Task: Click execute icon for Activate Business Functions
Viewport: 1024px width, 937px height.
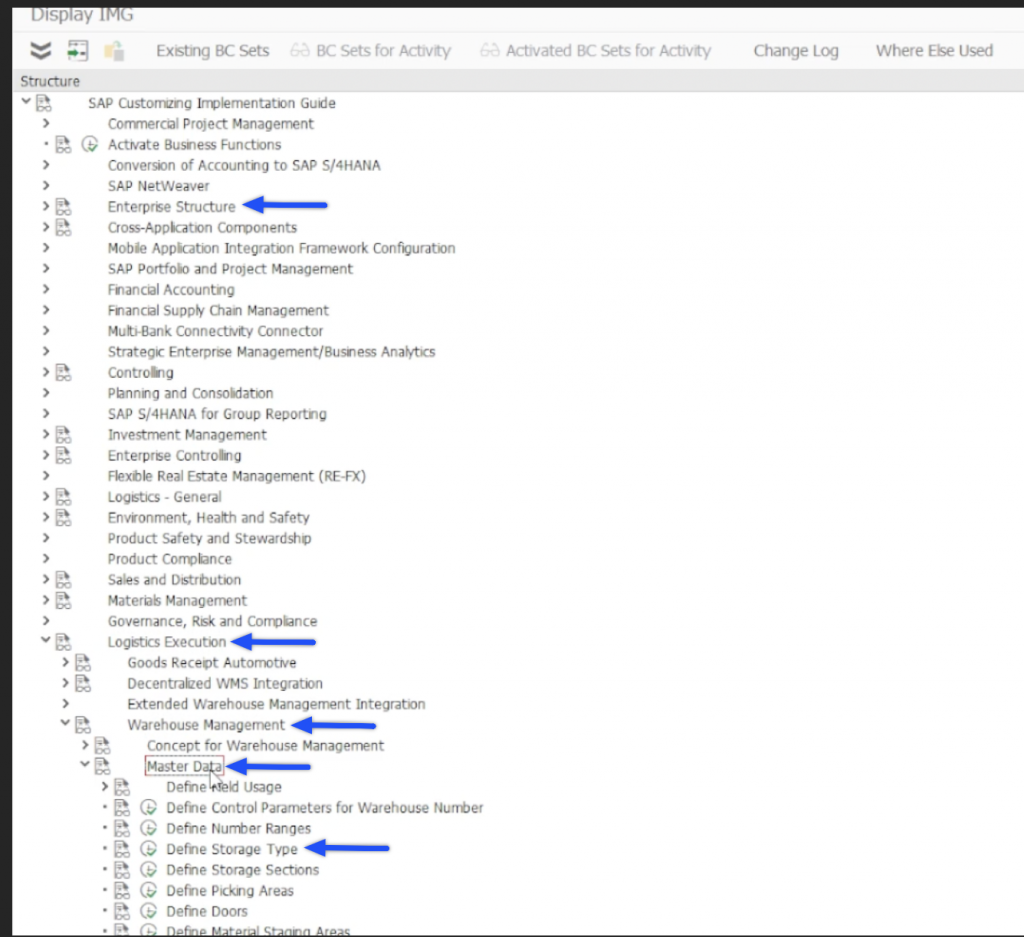Action: pos(90,145)
